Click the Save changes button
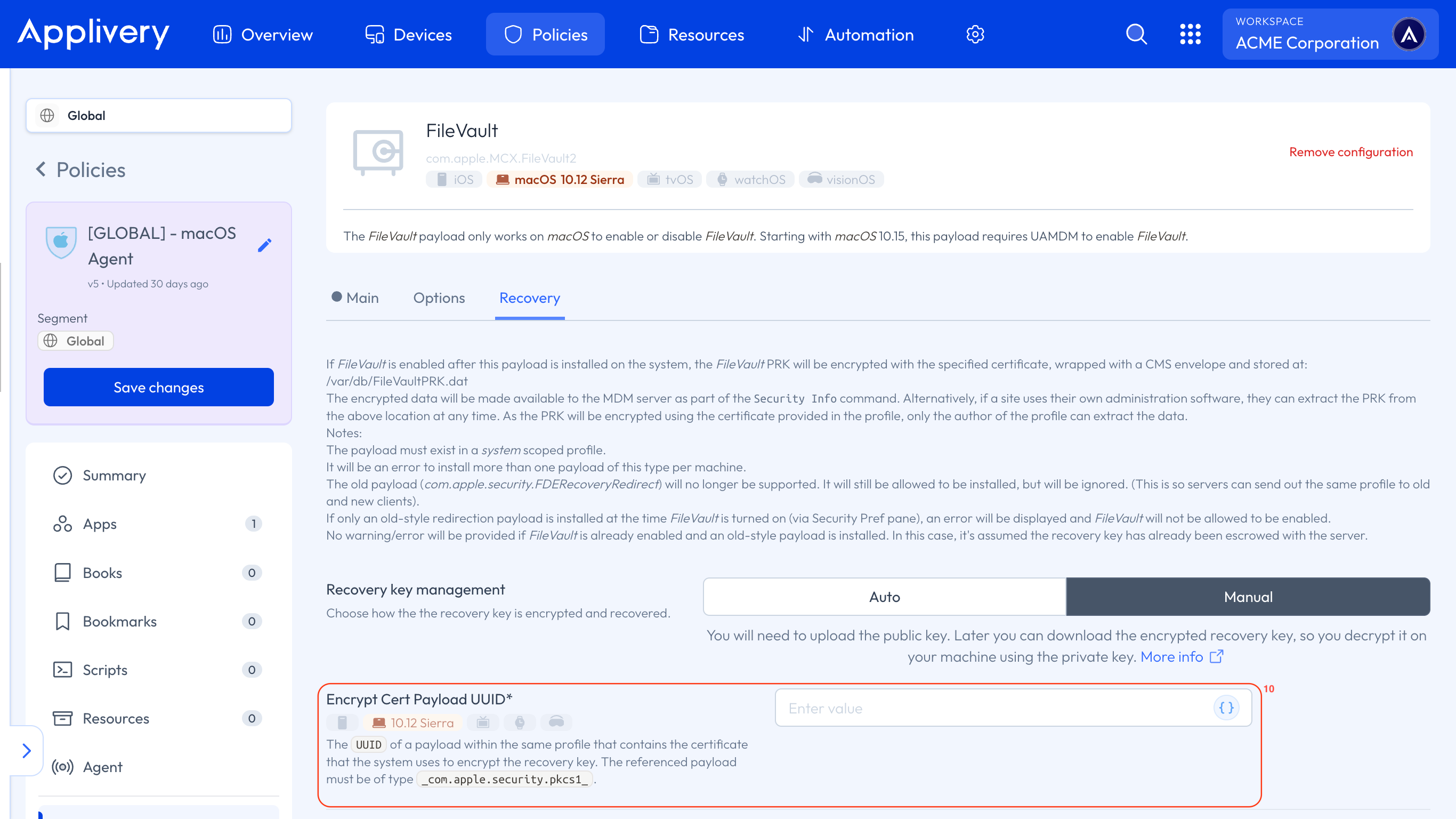Screen dimensions: 1456x819 click(x=158, y=388)
